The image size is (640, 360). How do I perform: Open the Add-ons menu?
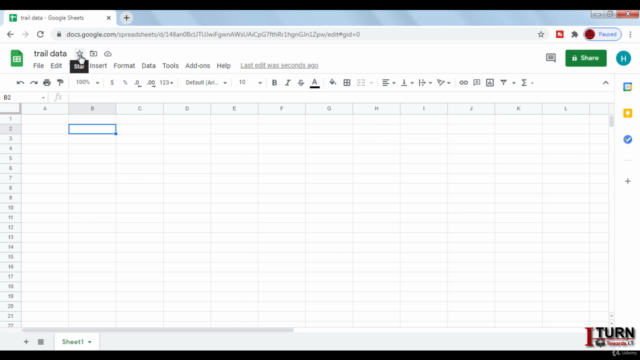(x=198, y=66)
